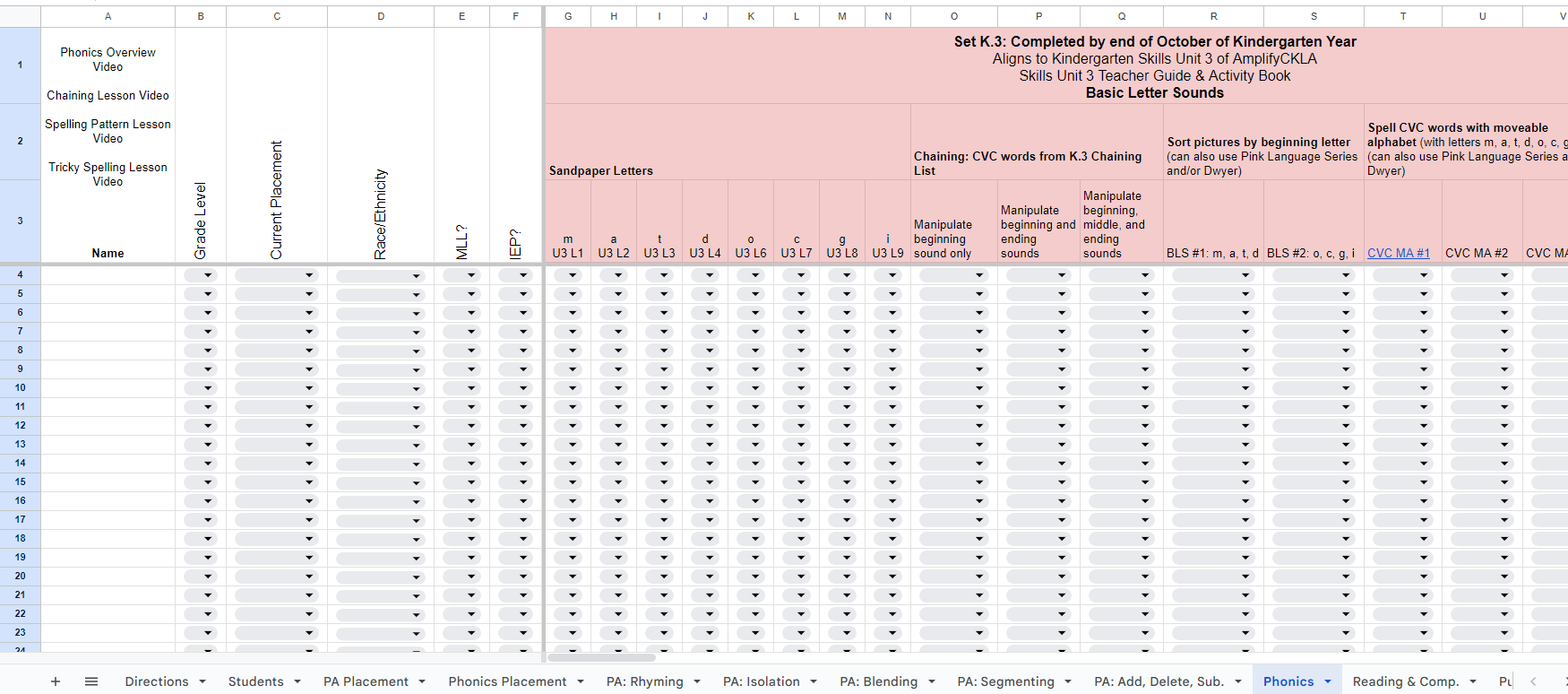The height and width of the screenshot is (694, 1568).
Task: Open Current Placement dropdown in row 6
Action: pyautogui.click(x=308, y=313)
